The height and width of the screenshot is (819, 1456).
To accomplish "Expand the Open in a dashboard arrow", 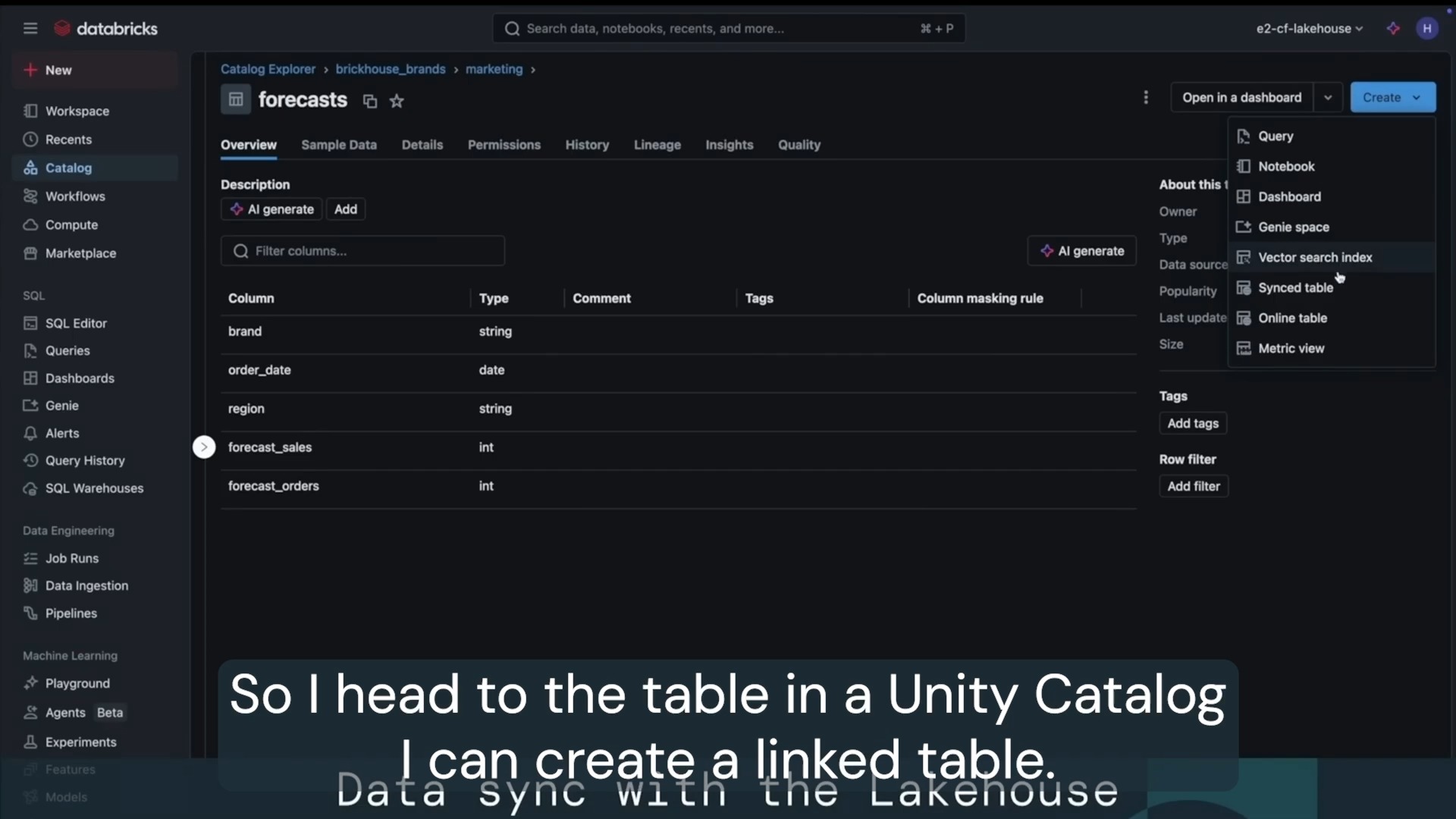I will 1328,97.
